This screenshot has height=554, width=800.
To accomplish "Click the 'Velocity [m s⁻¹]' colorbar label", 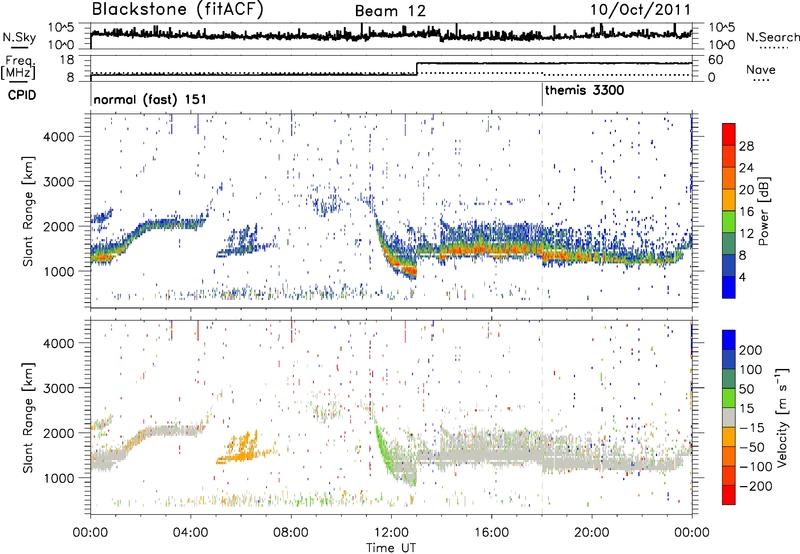I will click(782, 417).
